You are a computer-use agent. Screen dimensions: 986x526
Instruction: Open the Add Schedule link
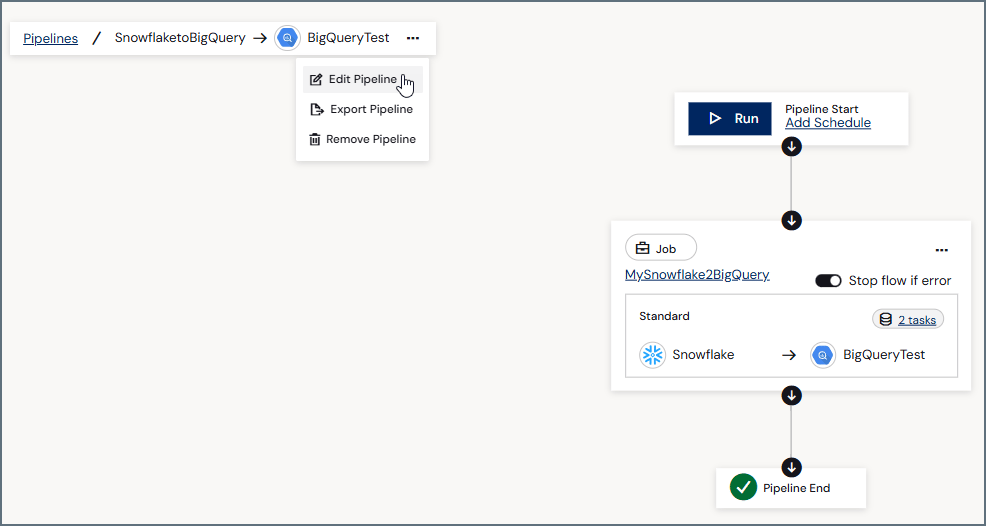click(x=828, y=123)
